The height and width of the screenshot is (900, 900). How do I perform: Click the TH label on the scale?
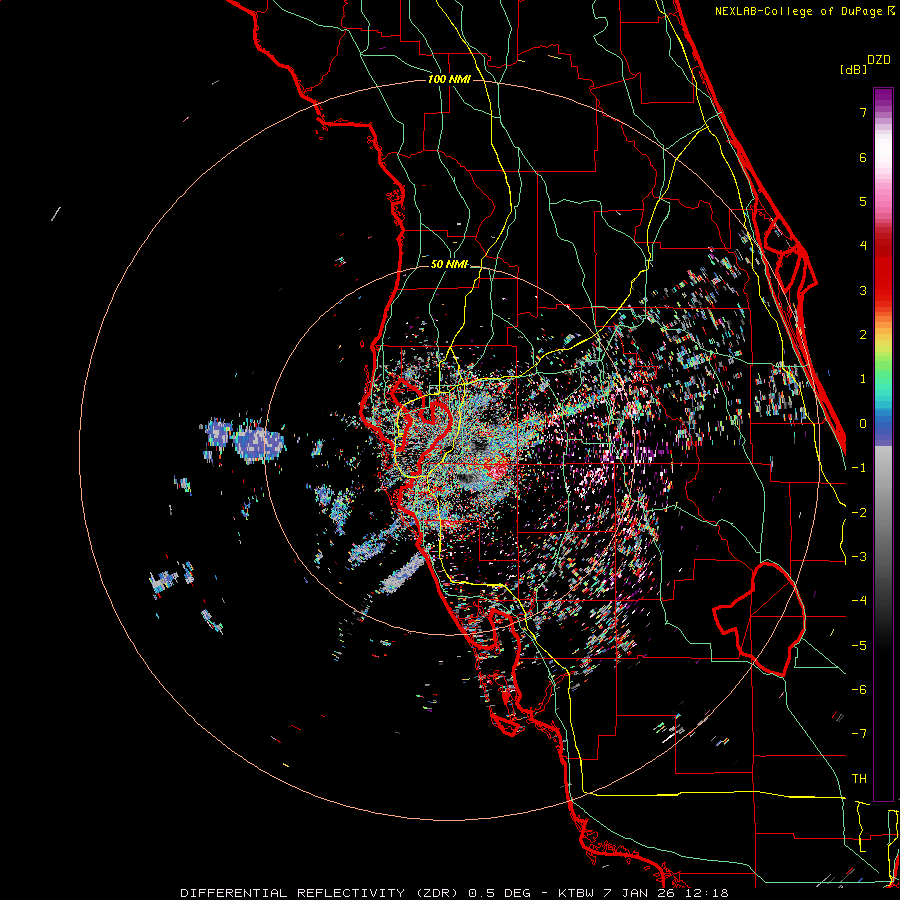click(x=859, y=779)
